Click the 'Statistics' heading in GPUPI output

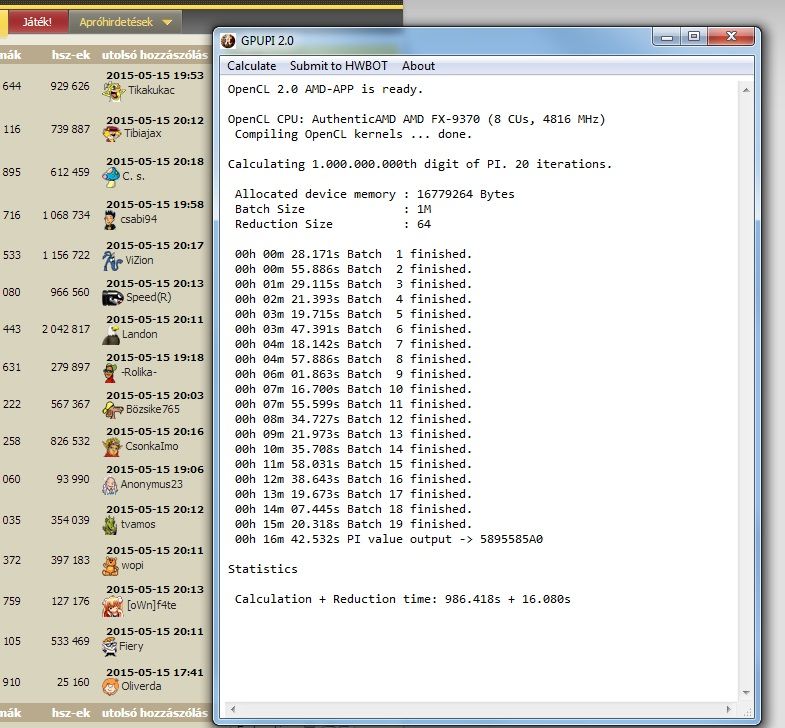point(262,569)
